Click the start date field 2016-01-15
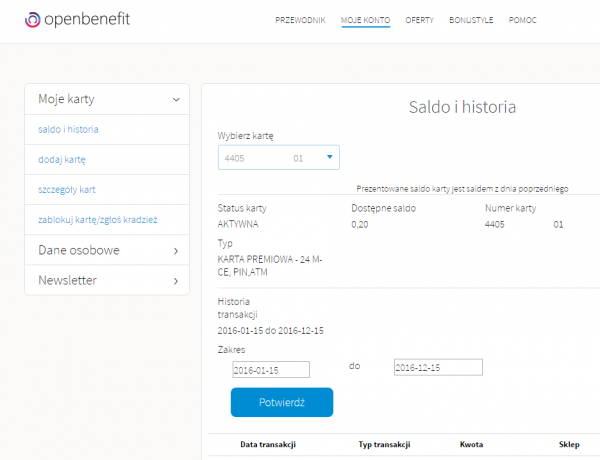The height and width of the screenshot is (460, 600). 269,369
